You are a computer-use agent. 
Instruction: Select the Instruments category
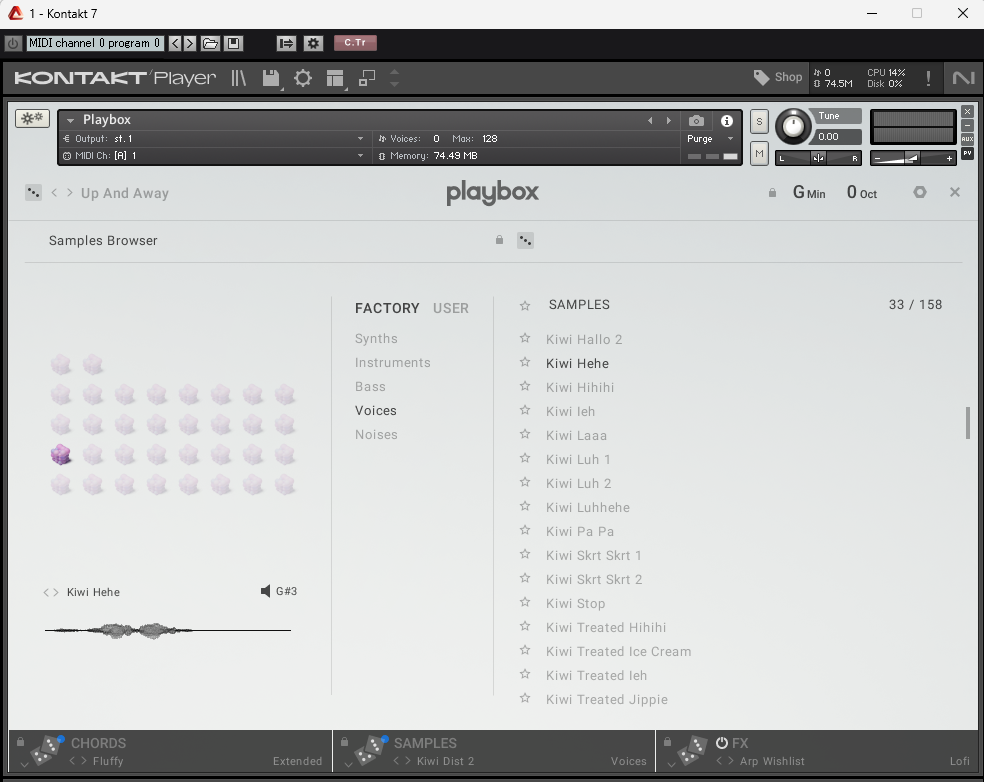point(393,363)
